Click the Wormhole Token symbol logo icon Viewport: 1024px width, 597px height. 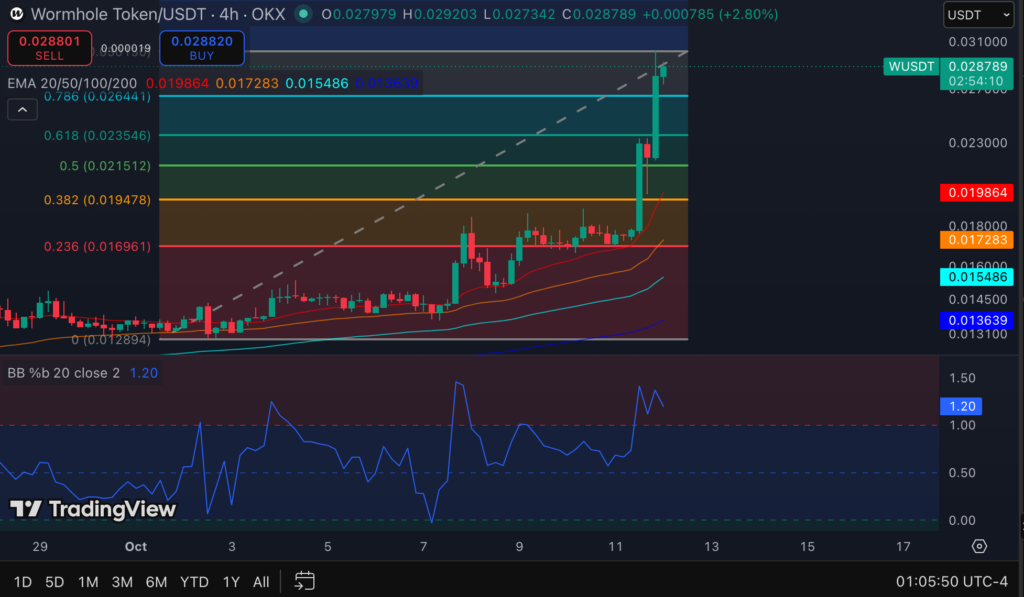point(16,14)
